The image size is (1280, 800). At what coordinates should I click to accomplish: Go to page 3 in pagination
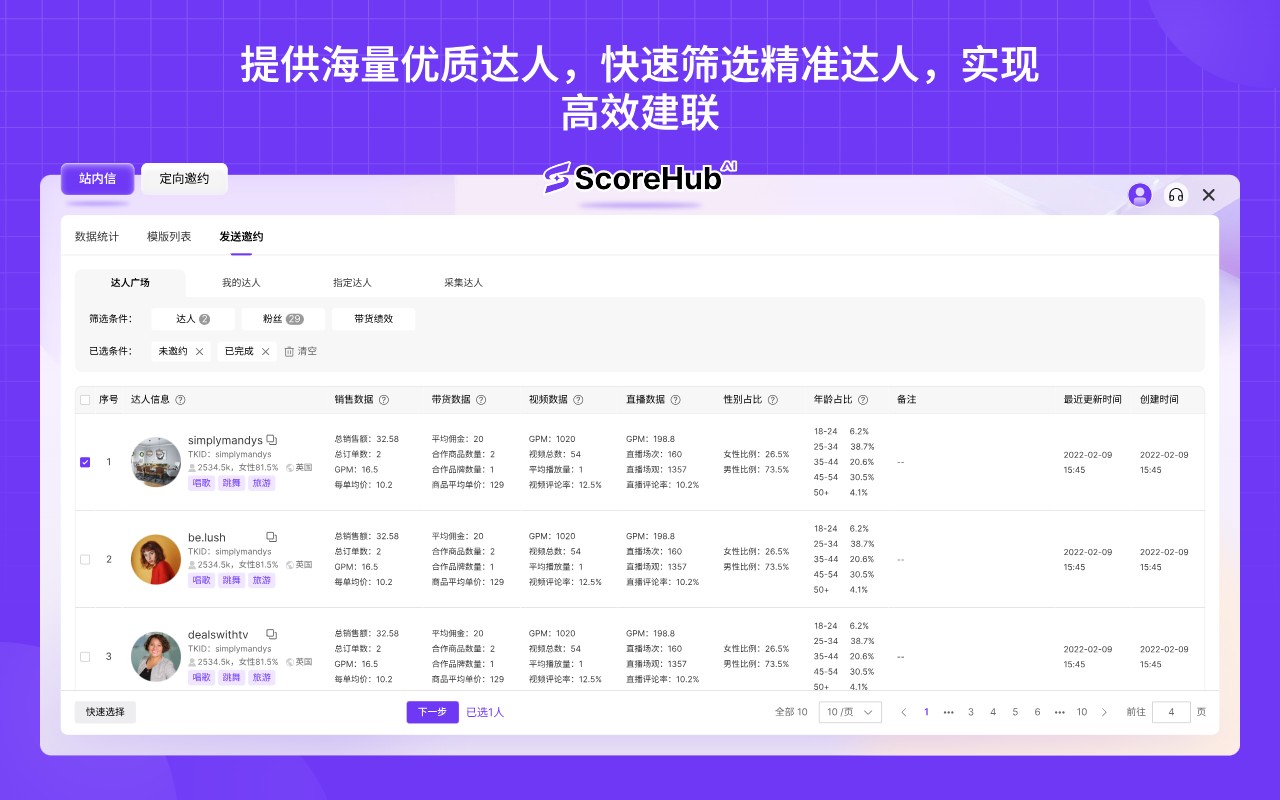970,711
